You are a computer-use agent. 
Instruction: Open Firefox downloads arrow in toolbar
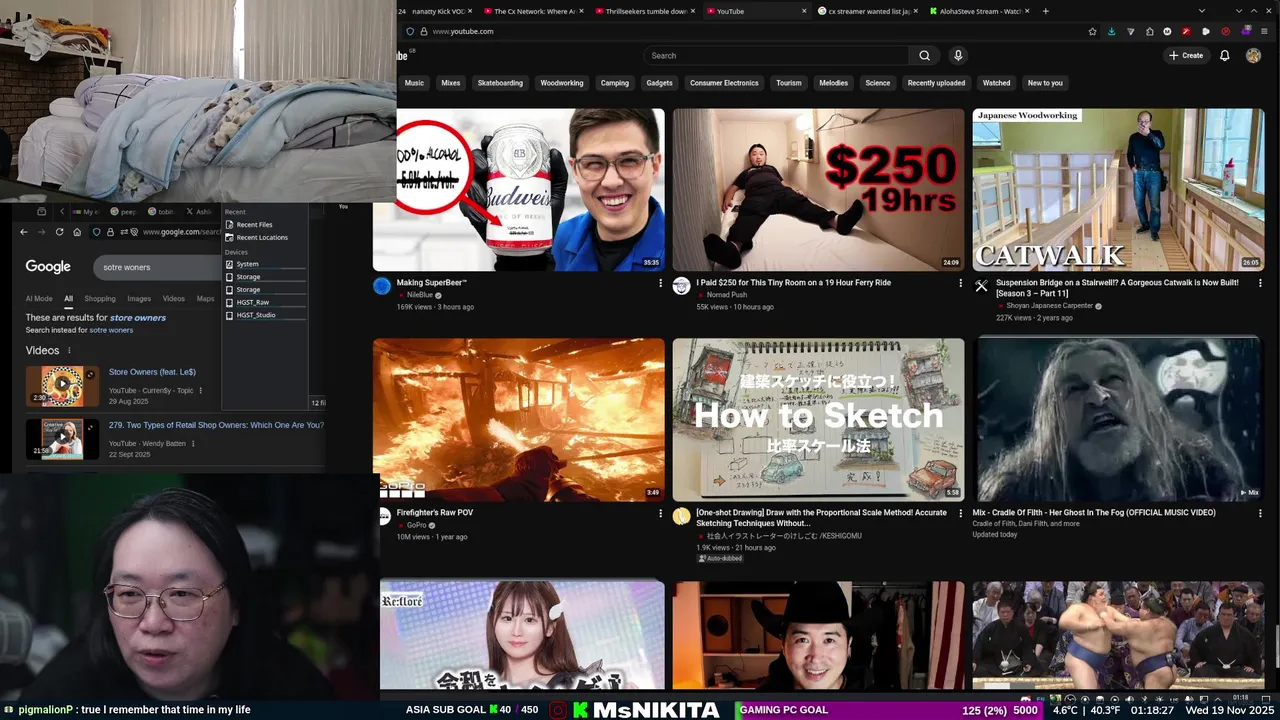point(1111,31)
